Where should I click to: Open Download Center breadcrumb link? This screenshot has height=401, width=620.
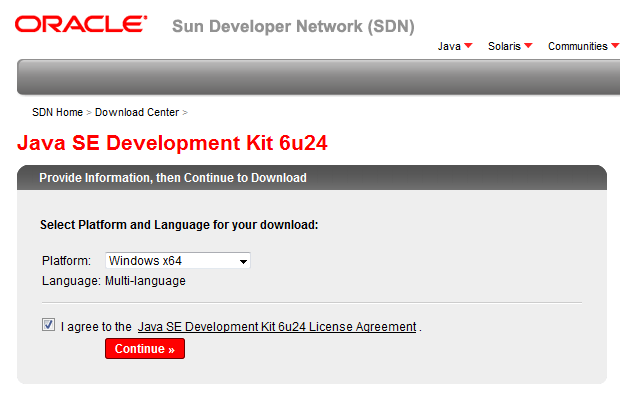(x=137, y=112)
